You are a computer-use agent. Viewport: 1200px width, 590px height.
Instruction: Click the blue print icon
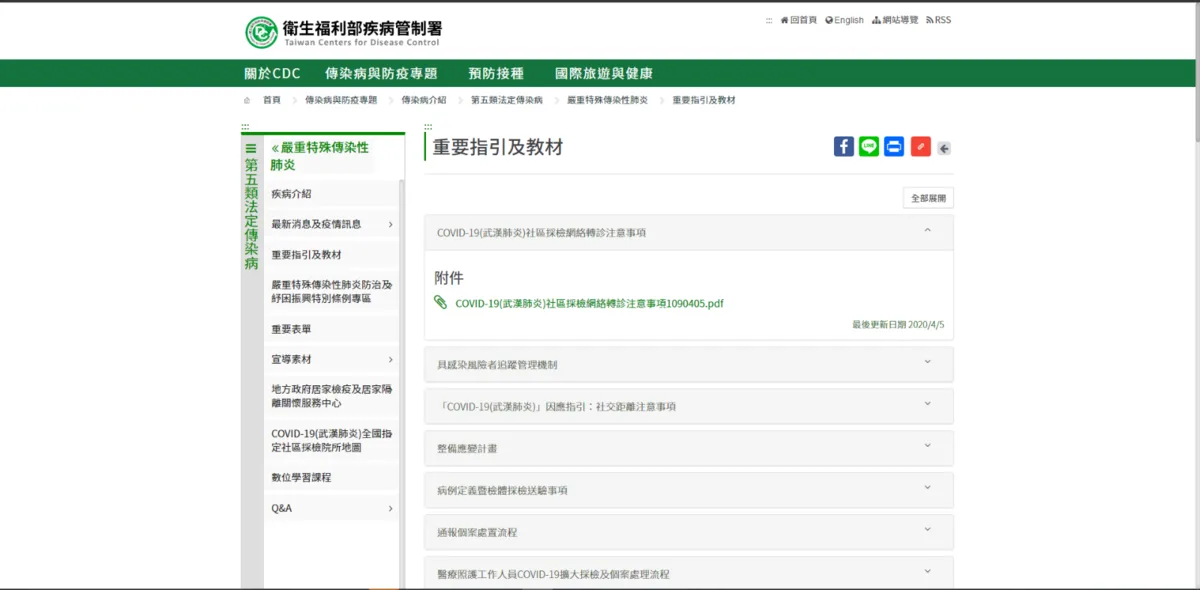(x=895, y=147)
